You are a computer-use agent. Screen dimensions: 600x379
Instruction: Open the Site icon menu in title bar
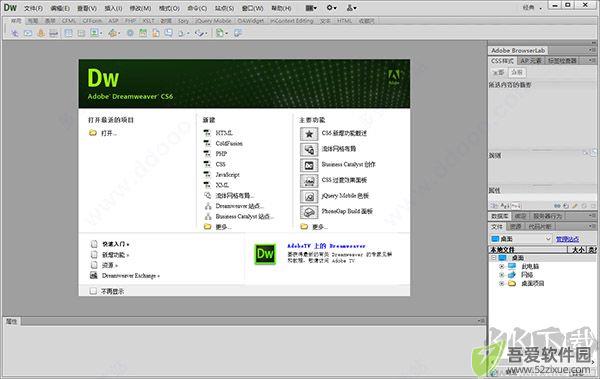click(x=351, y=8)
